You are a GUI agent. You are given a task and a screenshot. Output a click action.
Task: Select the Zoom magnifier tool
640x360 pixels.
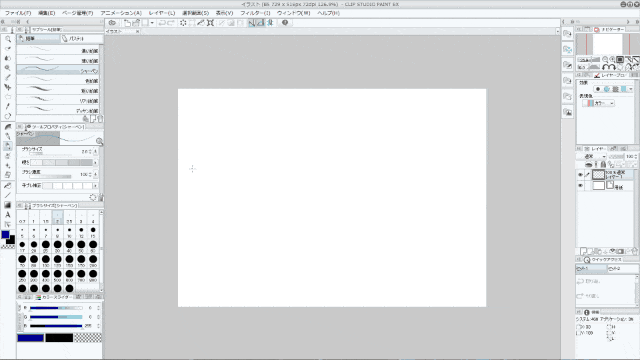point(8,39)
